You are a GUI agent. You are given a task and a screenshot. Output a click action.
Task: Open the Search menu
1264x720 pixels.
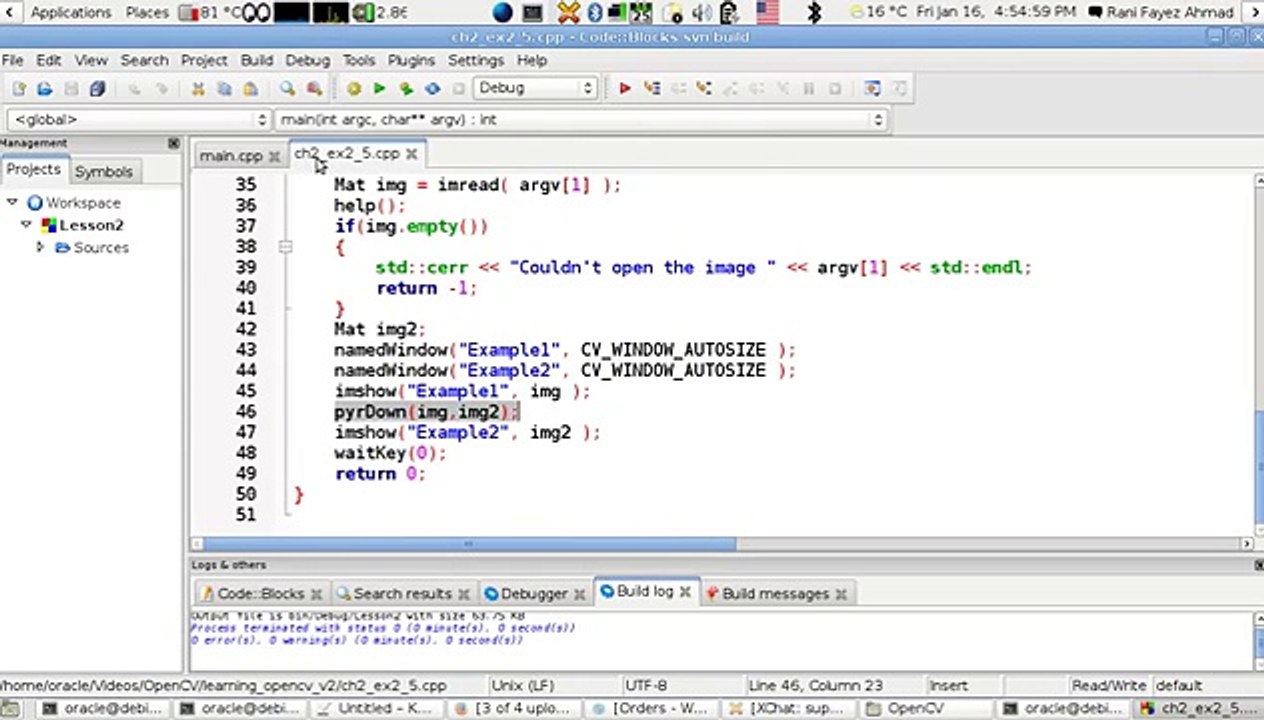click(x=144, y=60)
